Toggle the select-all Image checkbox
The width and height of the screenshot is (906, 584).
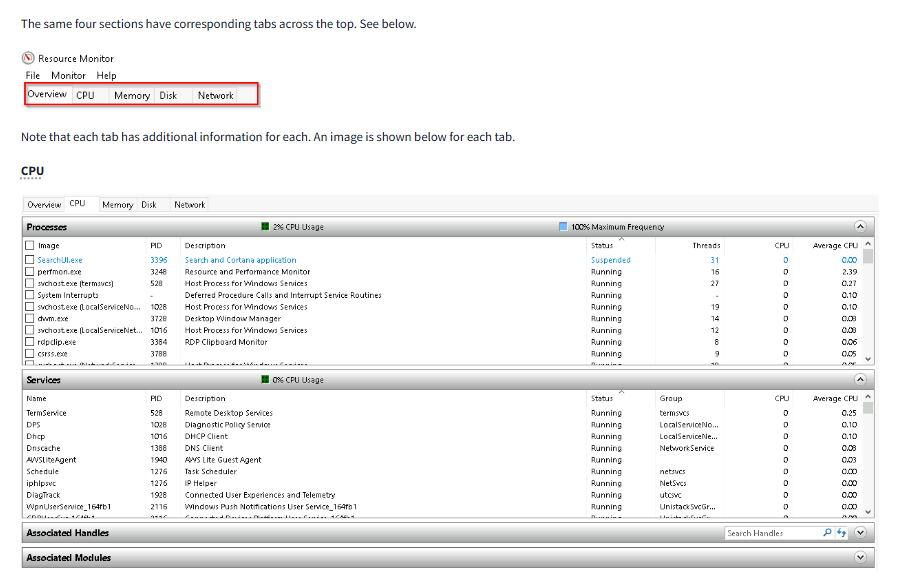30,245
